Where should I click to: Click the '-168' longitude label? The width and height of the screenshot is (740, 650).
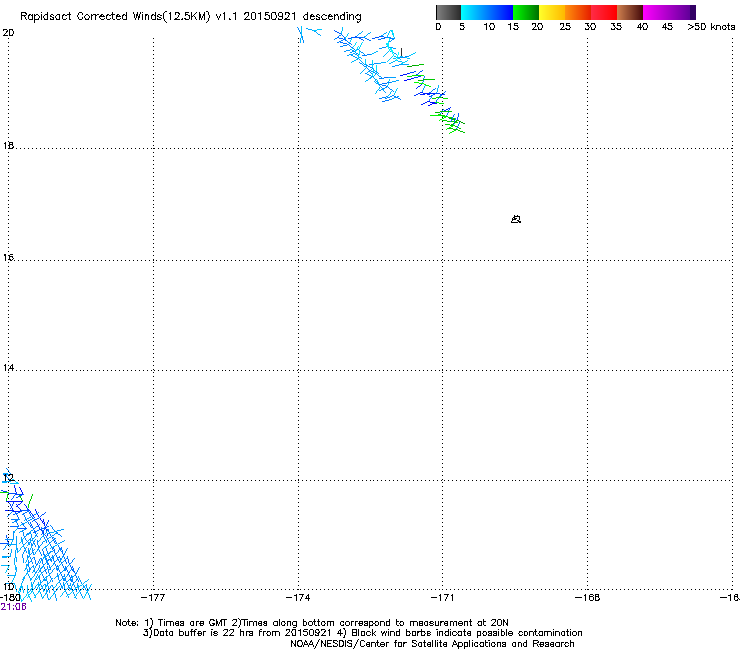pos(588,598)
